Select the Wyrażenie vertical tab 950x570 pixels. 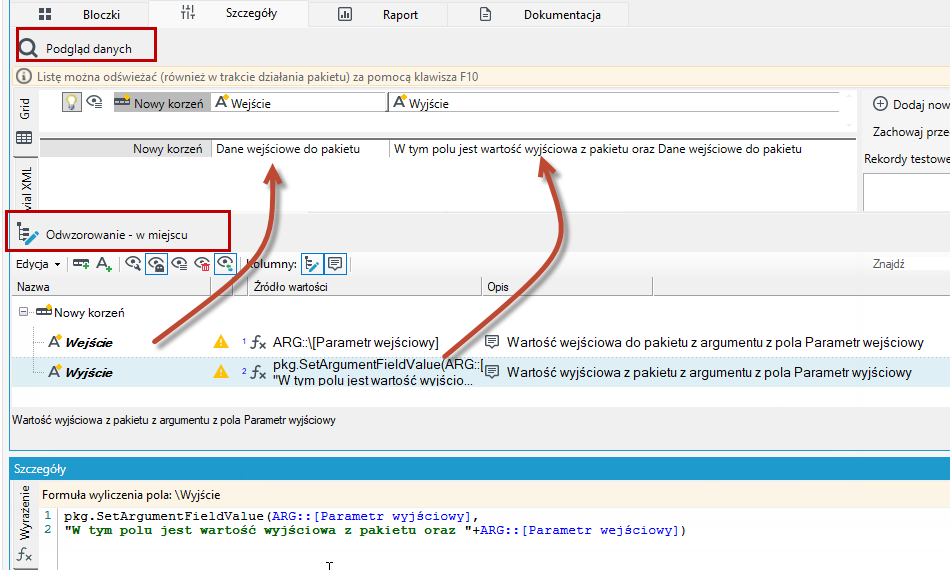tap(25, 512)
